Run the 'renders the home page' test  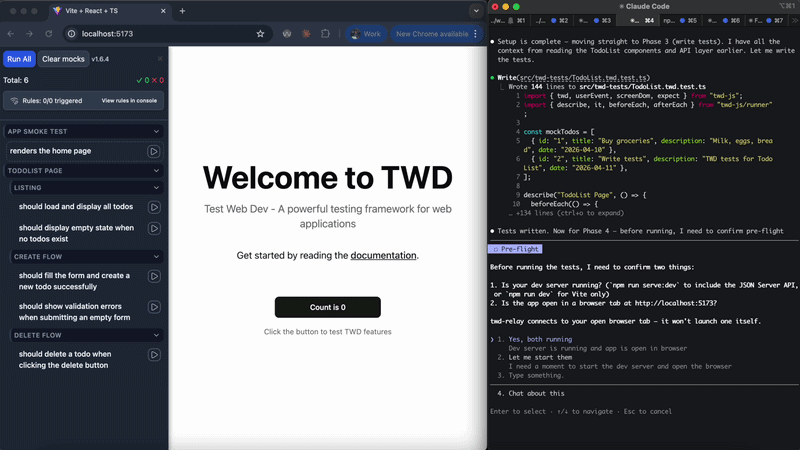pos(154,152)
